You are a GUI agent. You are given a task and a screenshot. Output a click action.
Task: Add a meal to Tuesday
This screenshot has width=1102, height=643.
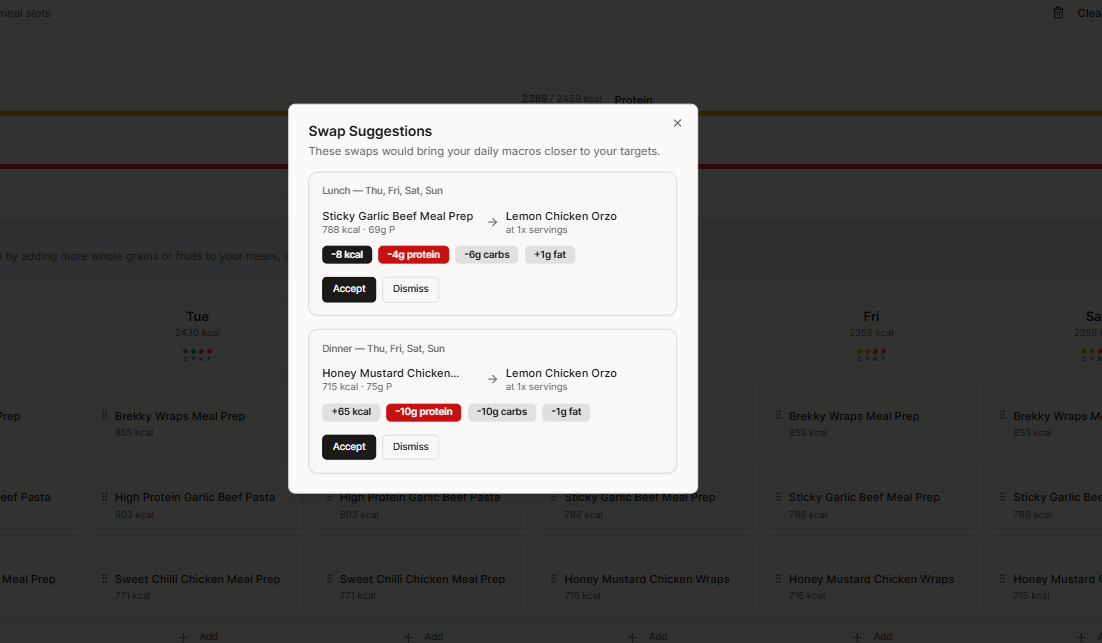(x=198, y=636)
